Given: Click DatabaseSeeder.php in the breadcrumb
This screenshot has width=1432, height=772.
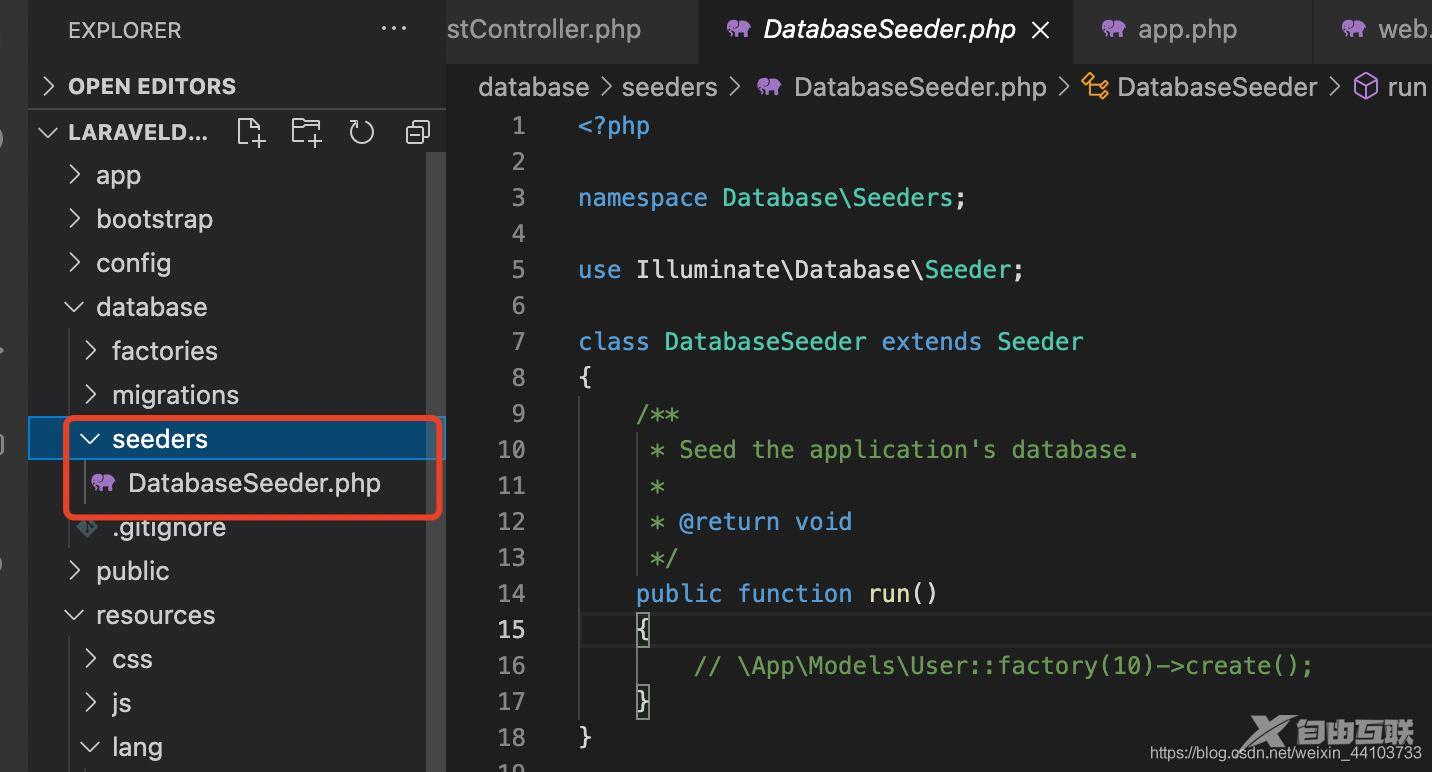Looking at the screenshot, I should click(x=920, y=87).
